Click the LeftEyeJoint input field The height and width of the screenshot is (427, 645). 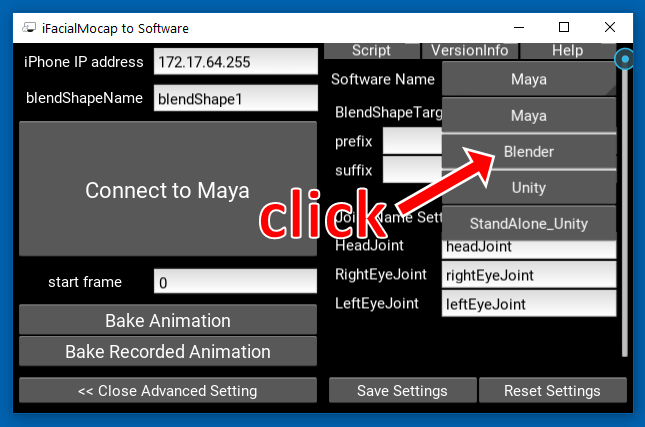(x=529, y=304)
